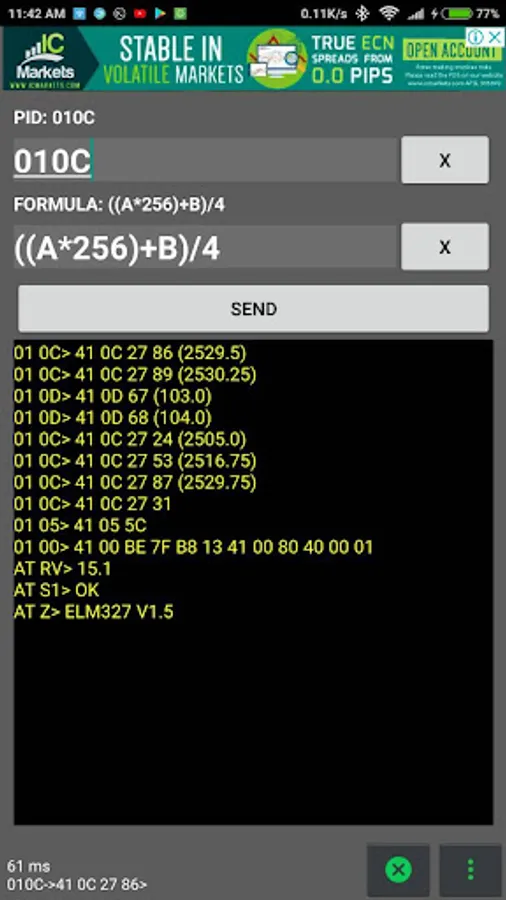Click the SEND button
Viewport: 506px width, 900px height.
pyautogui.click(x=254, y=309)
